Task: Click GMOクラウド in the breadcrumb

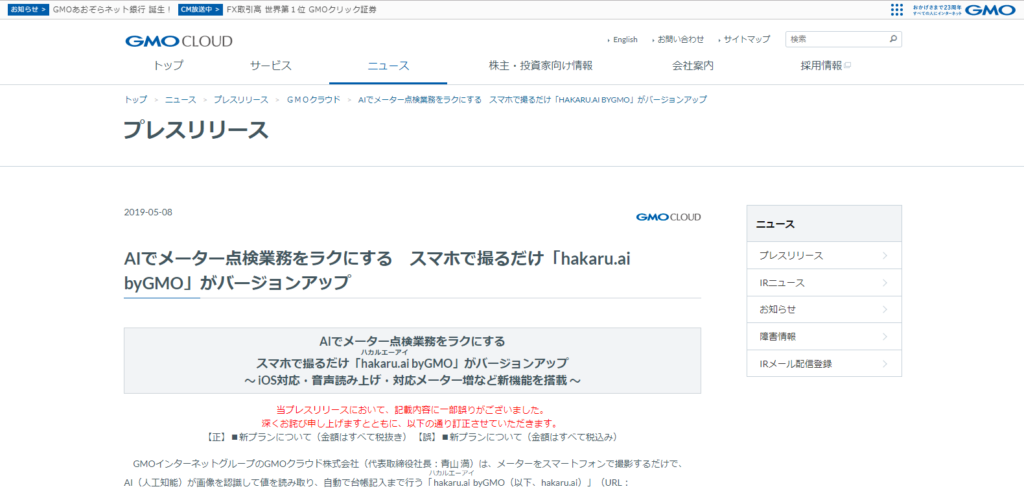Action: point(313,100)
